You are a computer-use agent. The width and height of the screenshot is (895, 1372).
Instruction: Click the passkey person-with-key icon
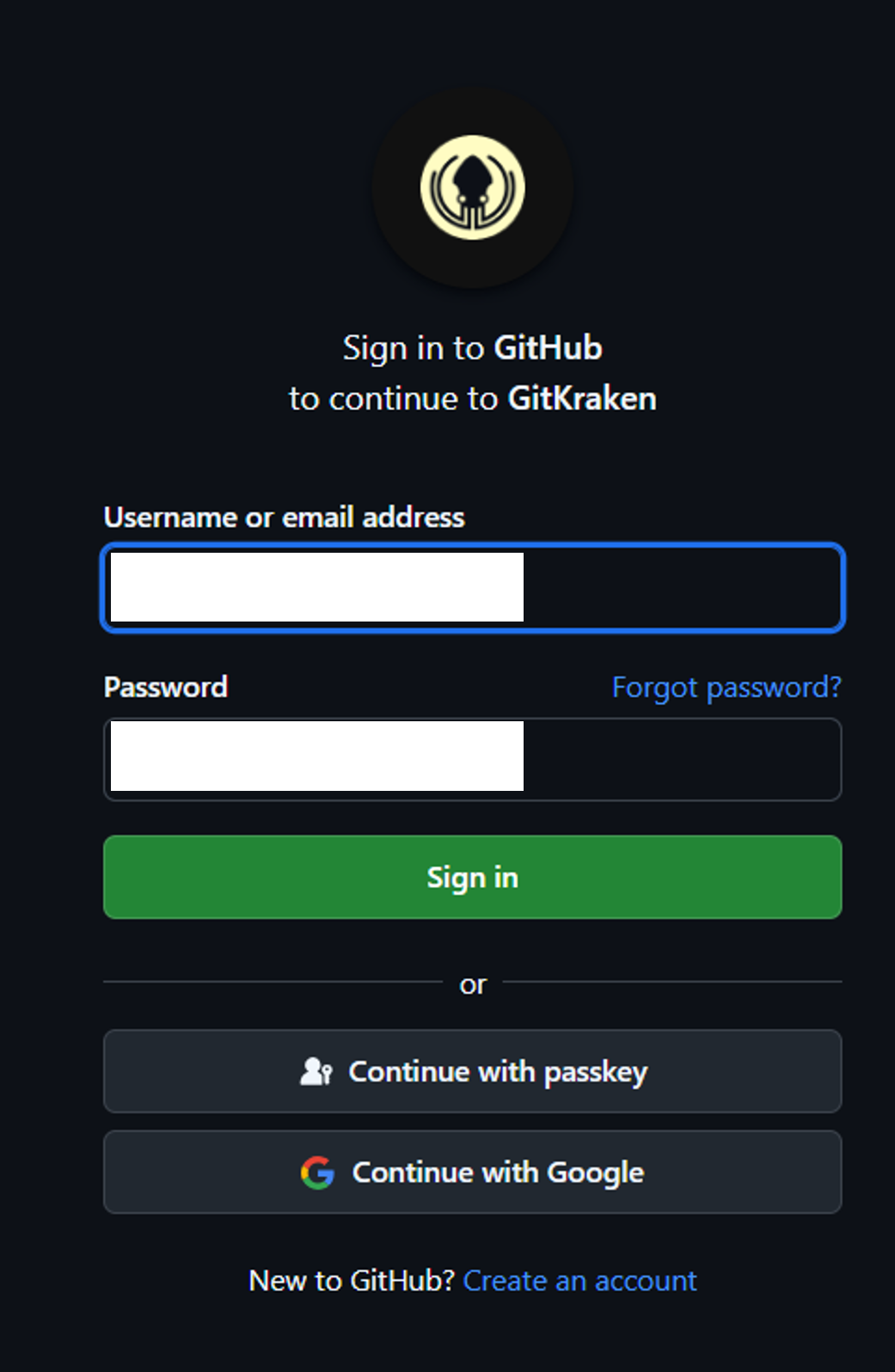316,1071
